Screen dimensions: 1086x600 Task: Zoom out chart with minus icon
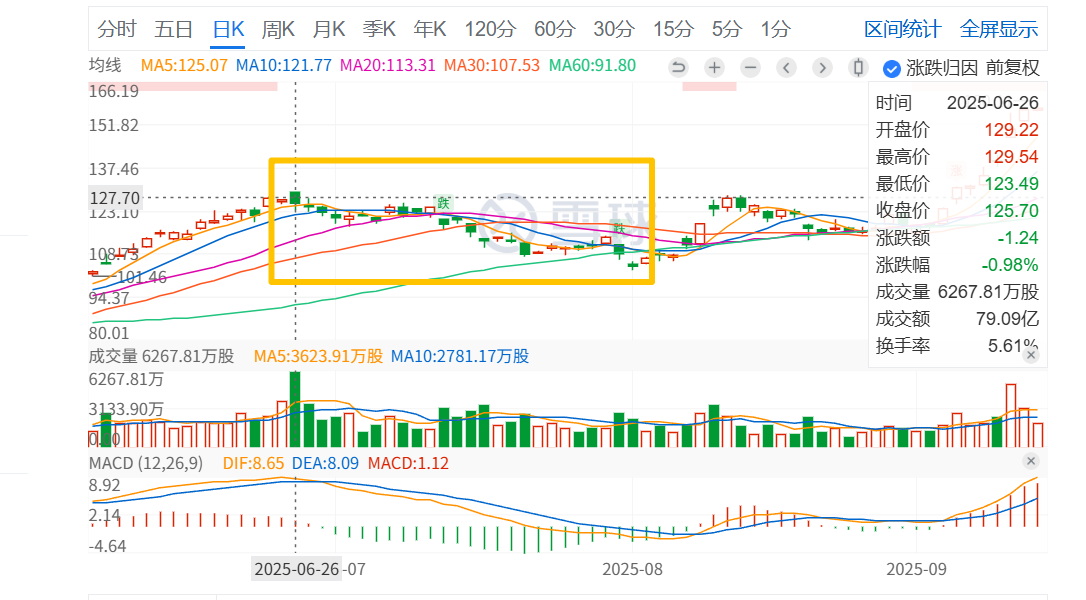[x=750, y=67]
